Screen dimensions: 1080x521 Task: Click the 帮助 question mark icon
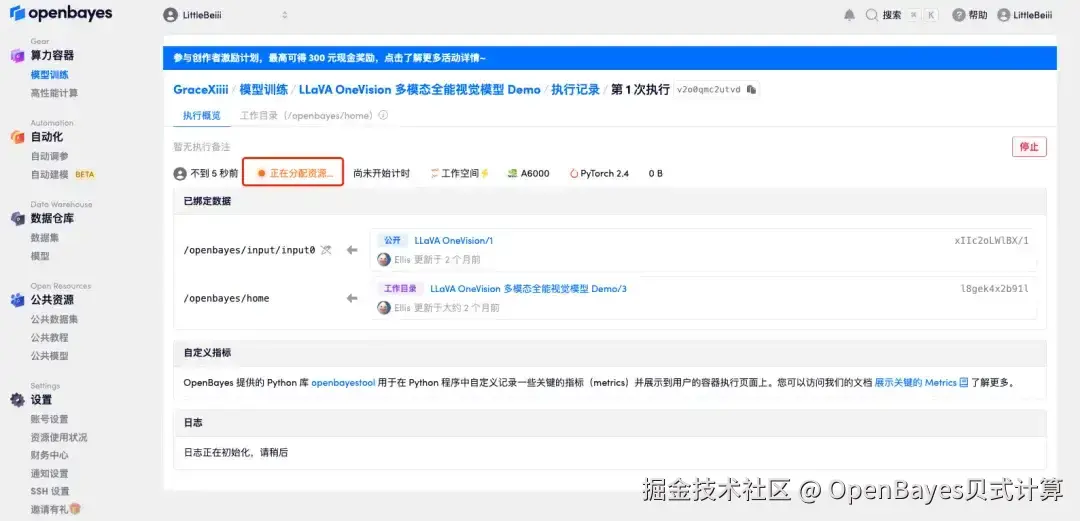pyautogui.click(x=959, y=15)
